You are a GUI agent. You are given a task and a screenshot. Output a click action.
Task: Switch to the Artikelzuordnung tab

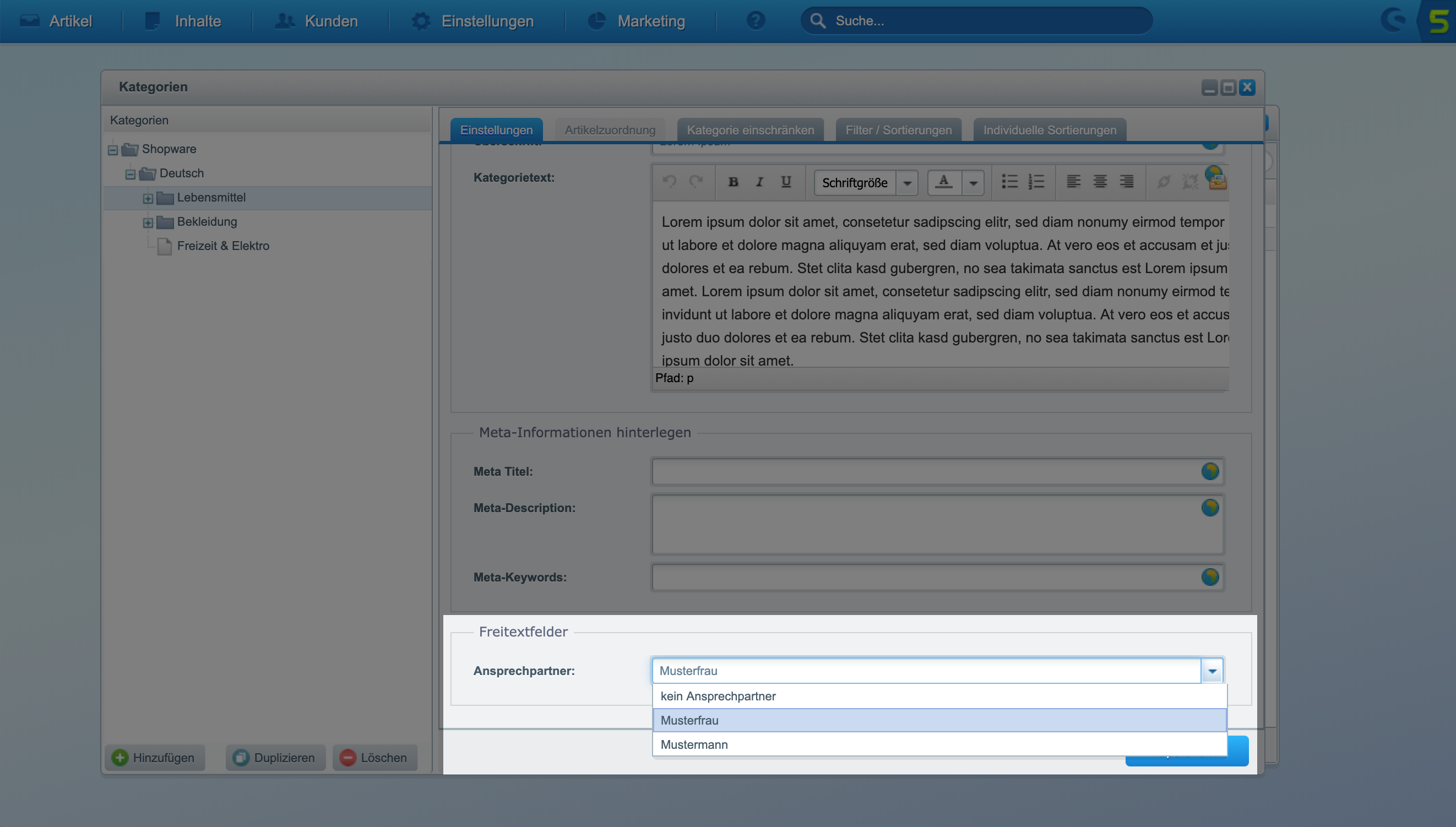[610, 130]
